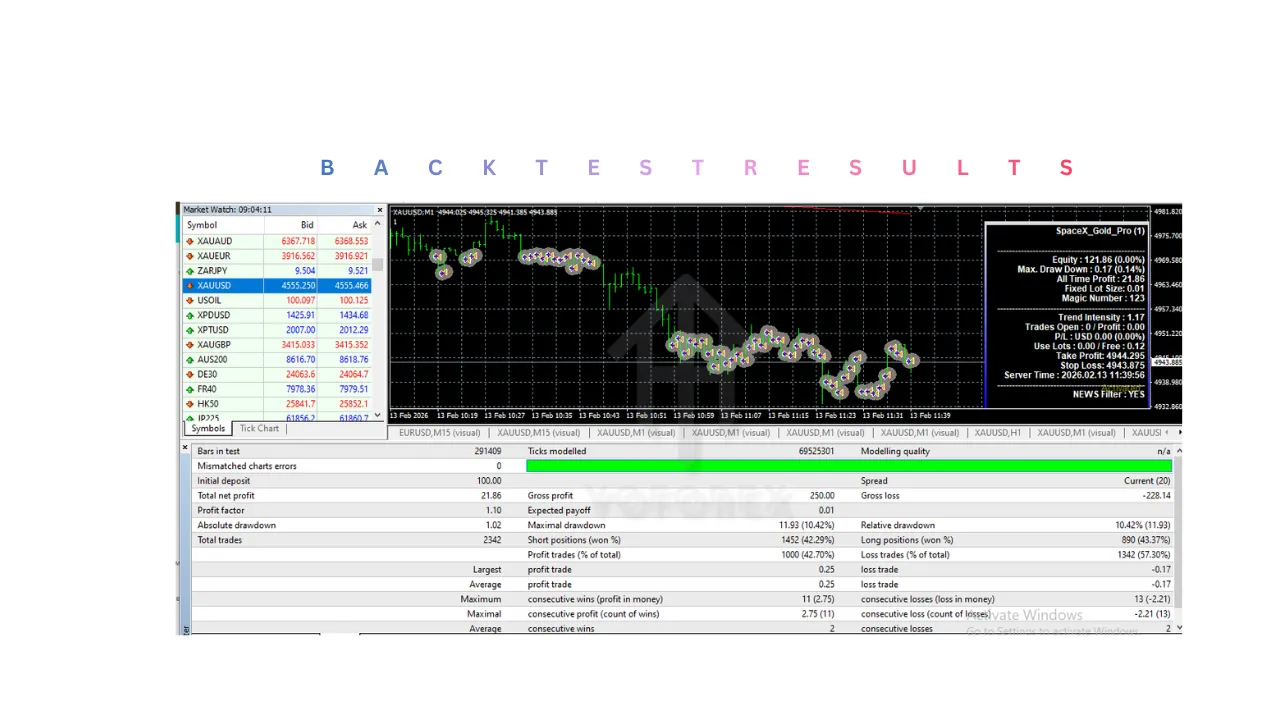Click the XPTUSD up-arrow icon
Image resolution: width=1280 pixels, height=720 pixels.
pyautogui.click(x=190, y=330)
